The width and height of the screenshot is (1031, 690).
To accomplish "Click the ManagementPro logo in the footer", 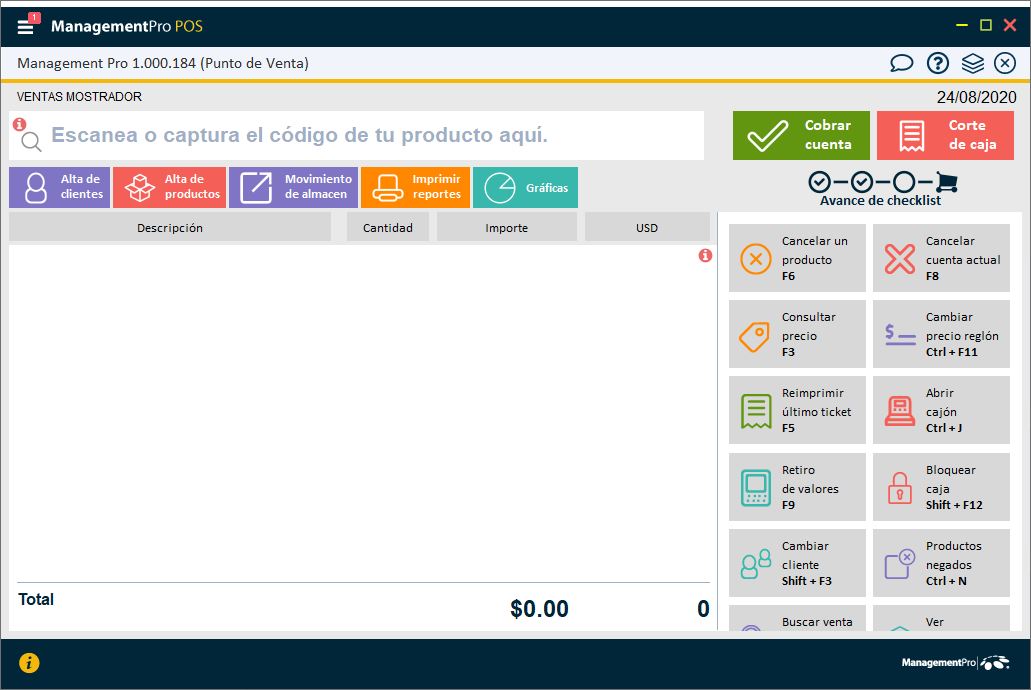I will point(955,662).
